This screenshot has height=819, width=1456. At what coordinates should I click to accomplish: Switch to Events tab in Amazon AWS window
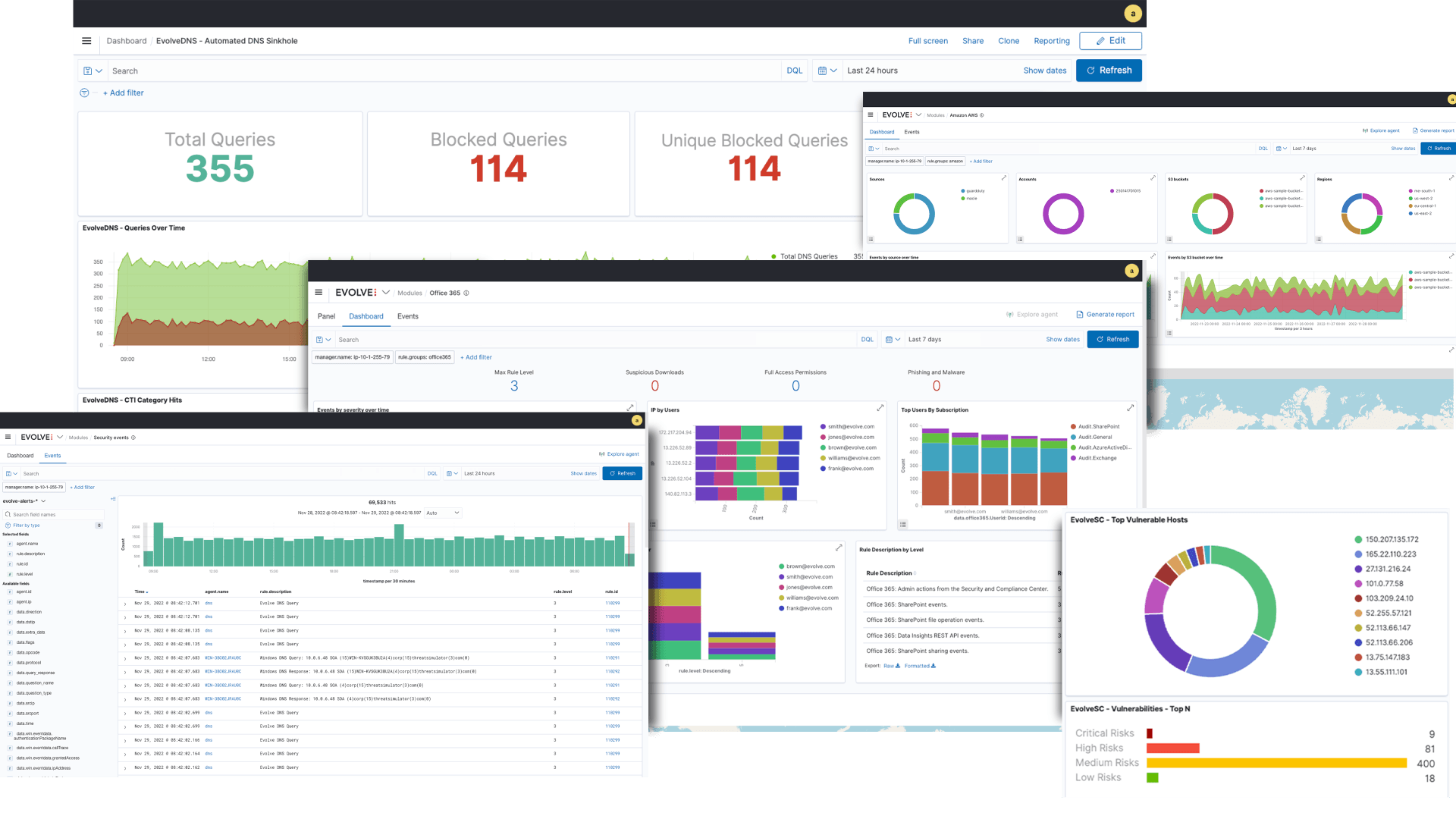pos(912,132)
